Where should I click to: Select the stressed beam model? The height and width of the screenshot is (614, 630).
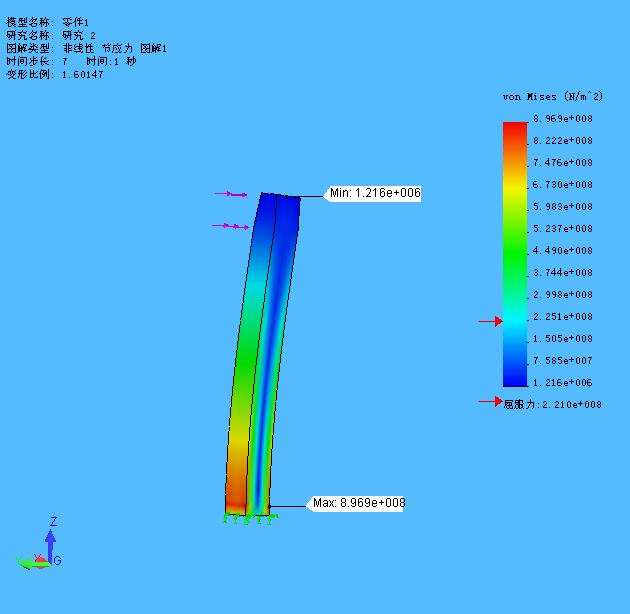click(262, 354)
